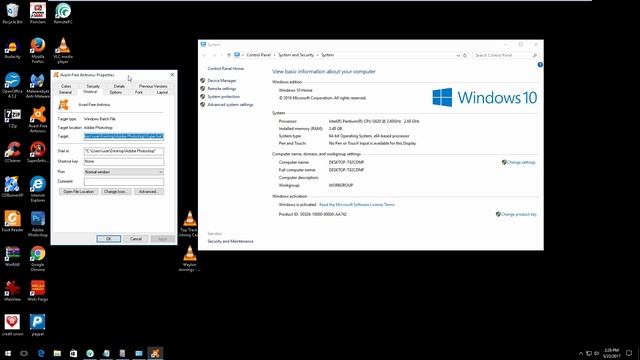The height and width of the screenshot is (360, 640).
Task: Expand the Run Normal window dropdown
Action: coord(124,172)
